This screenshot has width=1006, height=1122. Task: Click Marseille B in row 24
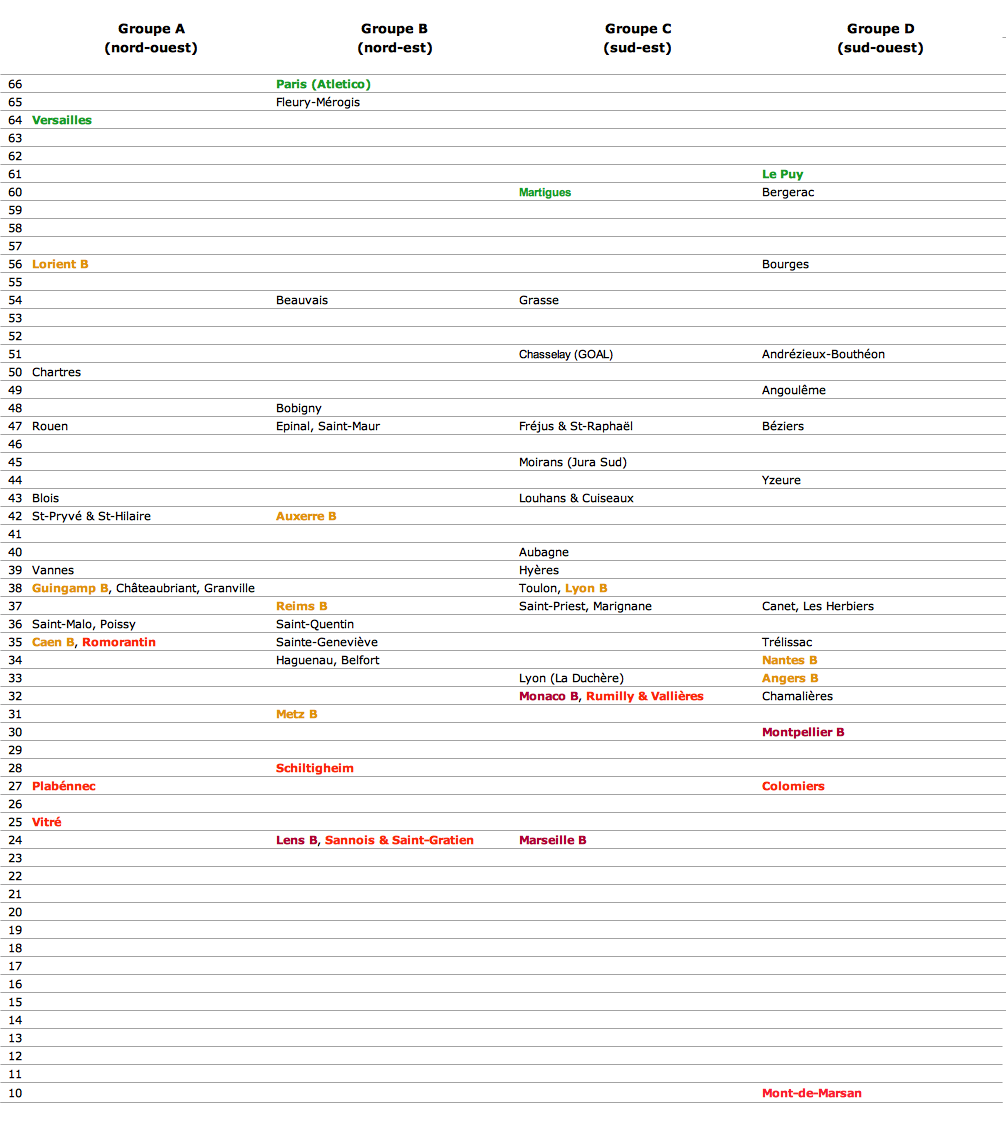click(552, 841)
